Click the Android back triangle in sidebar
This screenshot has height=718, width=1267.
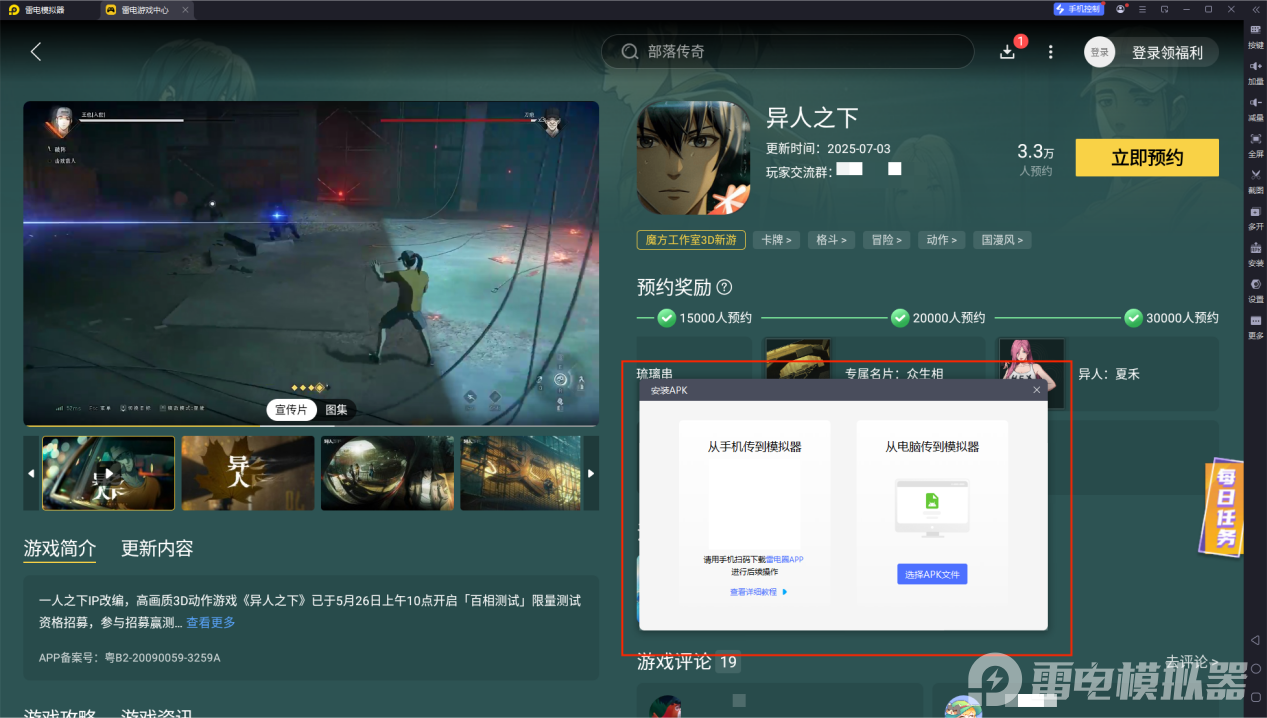pyautogui.click(x=1255, y=640)
